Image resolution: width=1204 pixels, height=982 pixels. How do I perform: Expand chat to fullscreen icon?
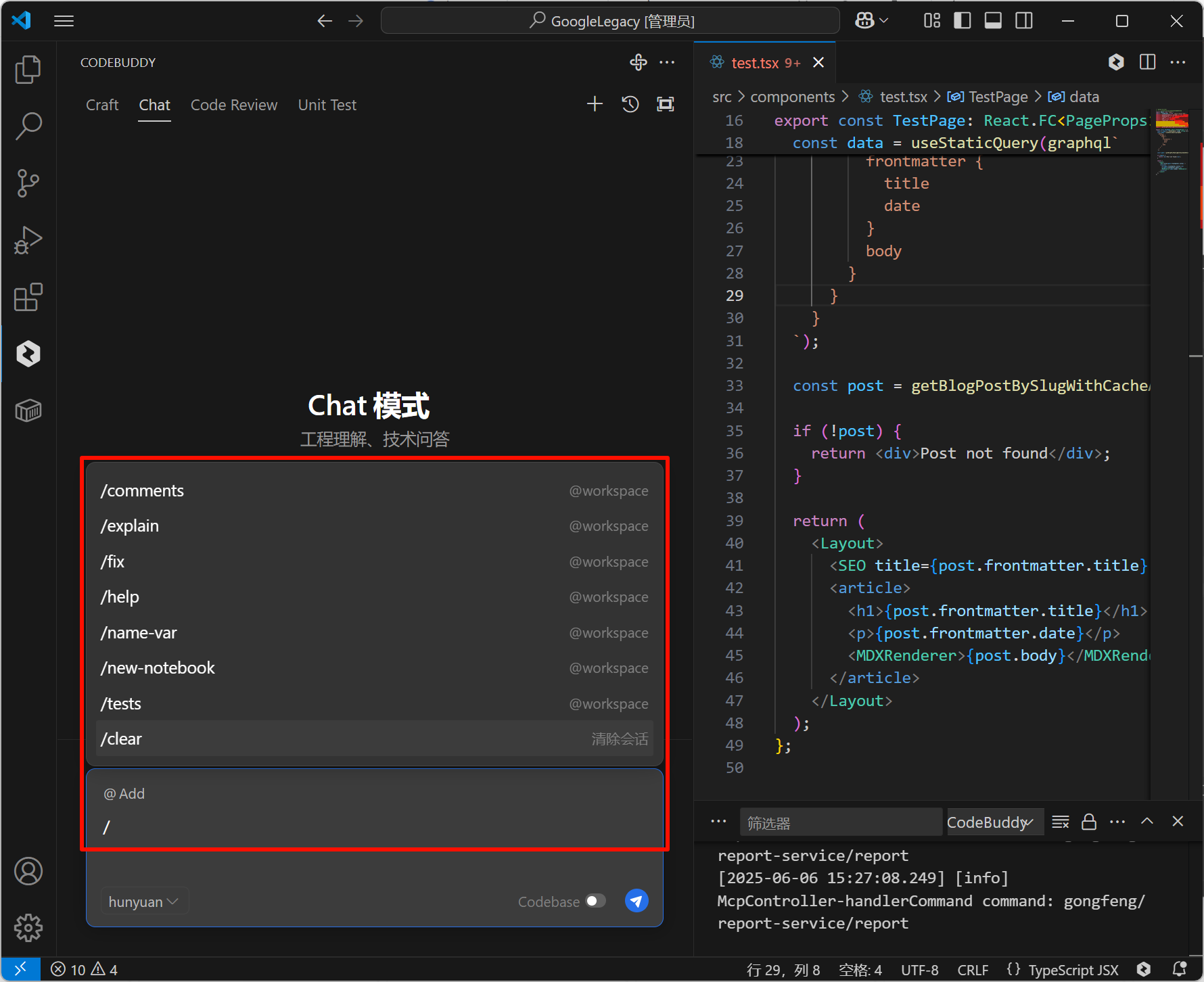(666, 104)
